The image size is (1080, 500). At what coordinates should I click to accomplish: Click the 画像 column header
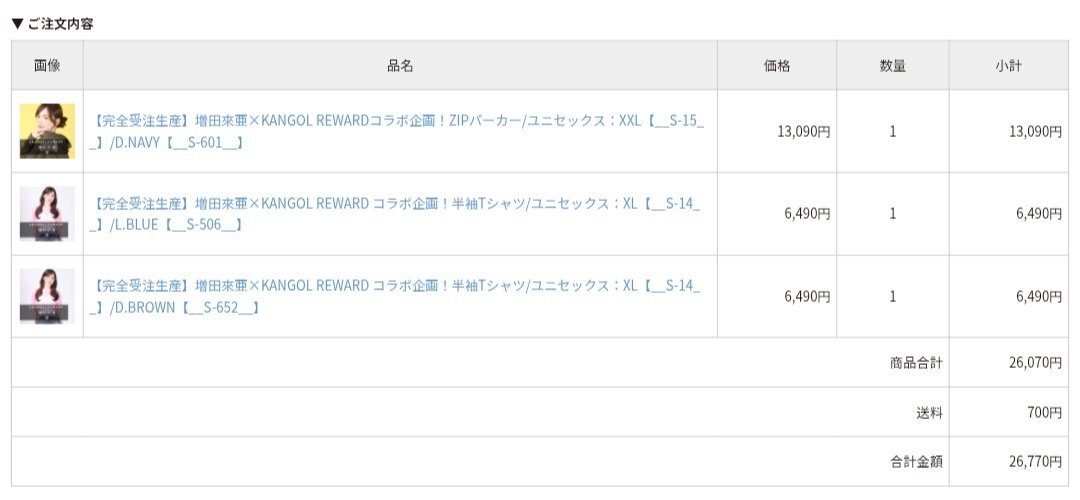(47, 65)
